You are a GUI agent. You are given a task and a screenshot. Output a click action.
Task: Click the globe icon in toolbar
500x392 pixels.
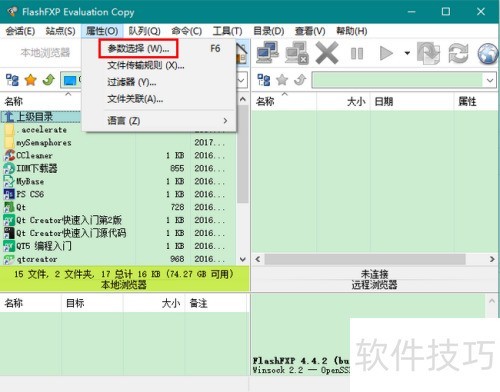pos(488,53)
